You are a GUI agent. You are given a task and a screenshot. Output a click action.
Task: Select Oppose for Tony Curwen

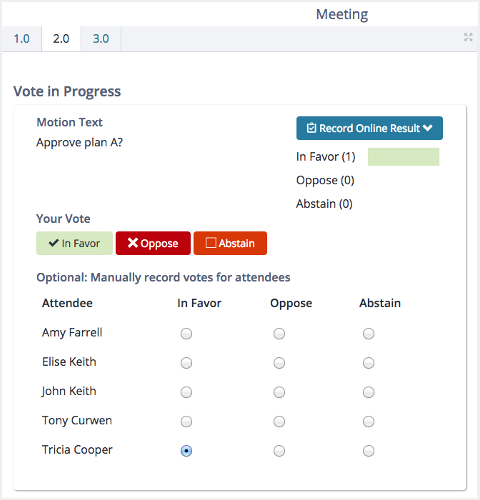click(279, 421)
